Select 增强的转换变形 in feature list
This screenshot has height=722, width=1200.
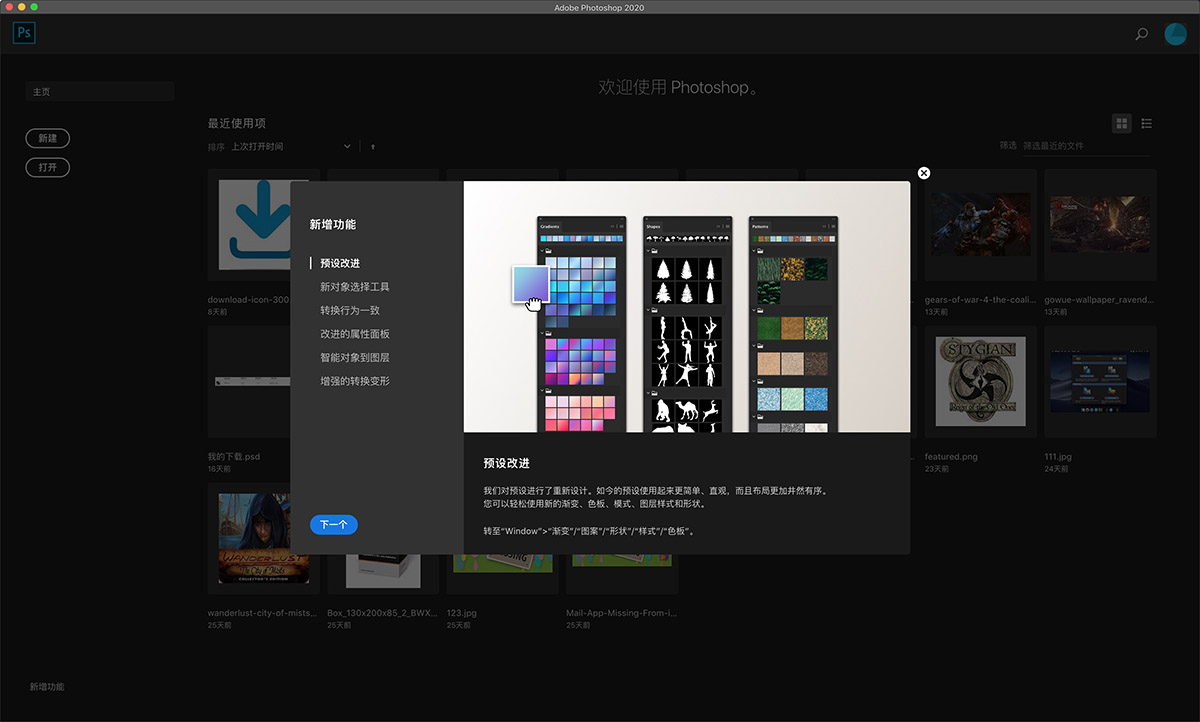pos(355,381)
